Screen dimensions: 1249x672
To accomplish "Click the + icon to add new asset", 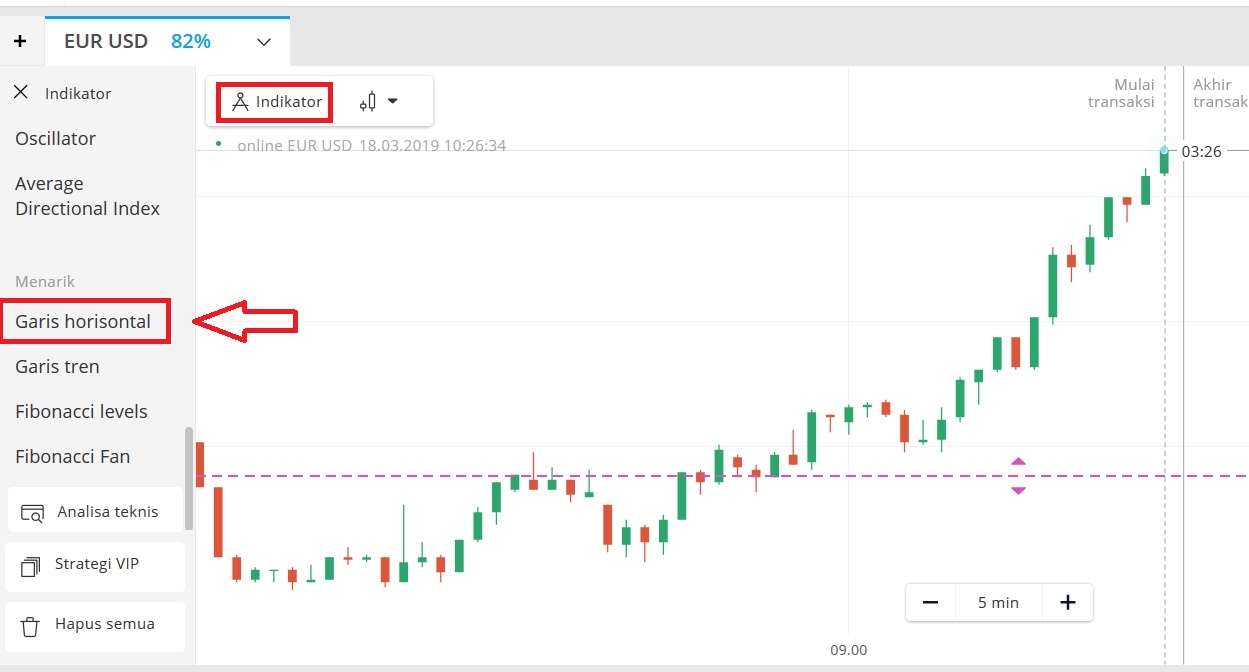I will tap(20, 41).
